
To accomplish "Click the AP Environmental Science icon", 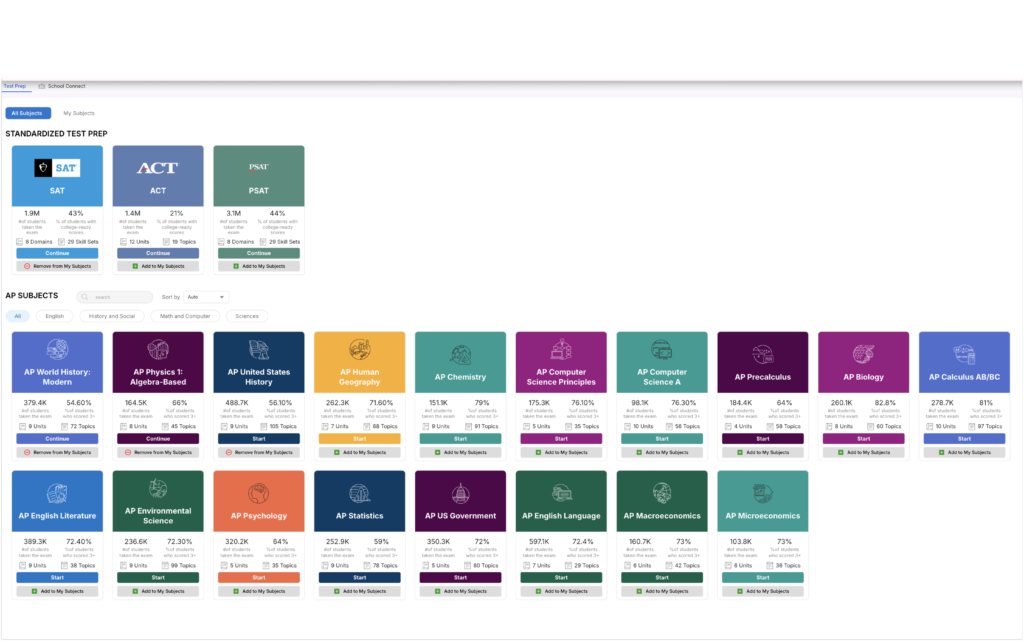I will point(158,489).
